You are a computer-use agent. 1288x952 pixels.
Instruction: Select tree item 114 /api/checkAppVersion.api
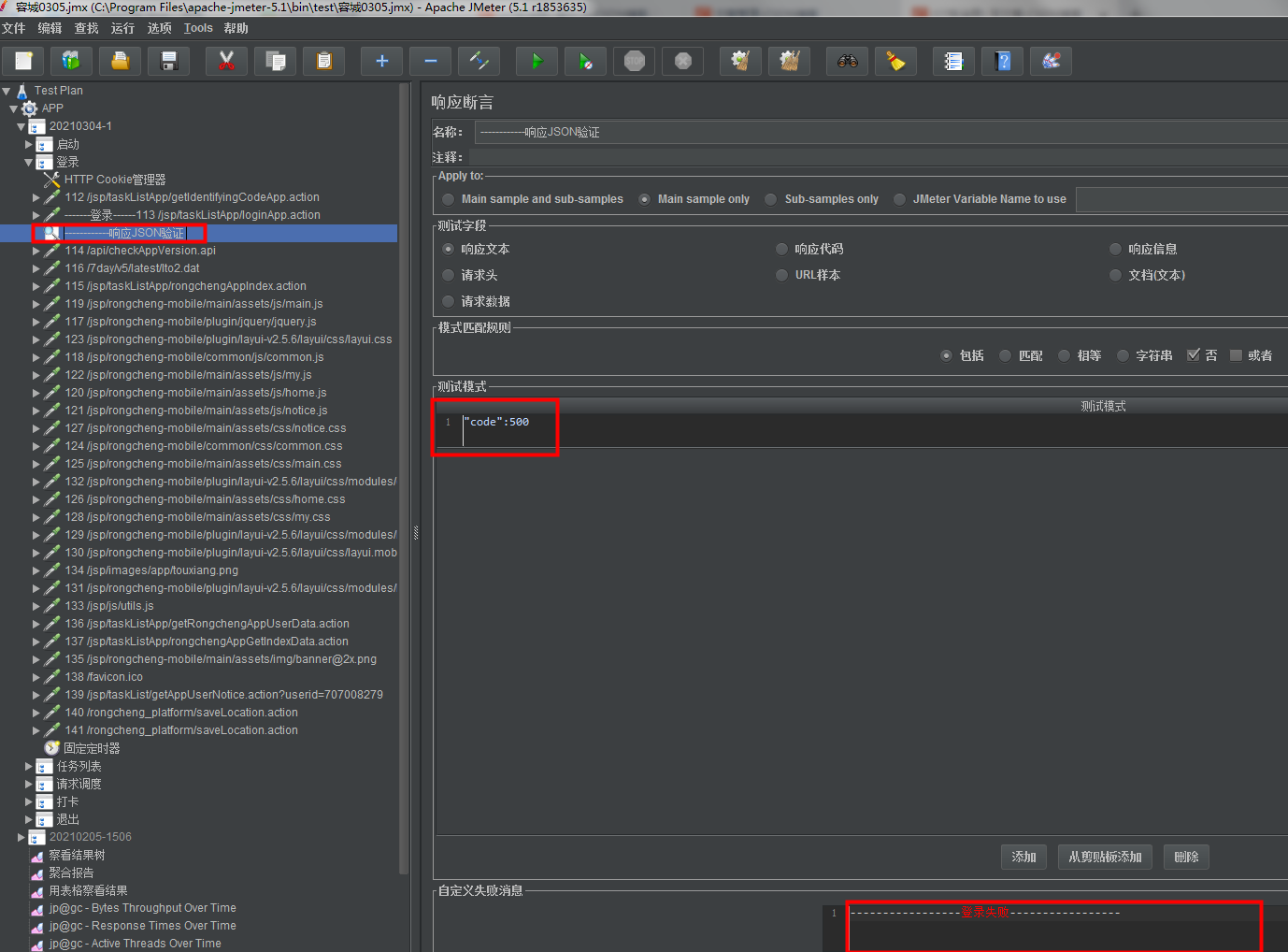(x=140, y=251)
